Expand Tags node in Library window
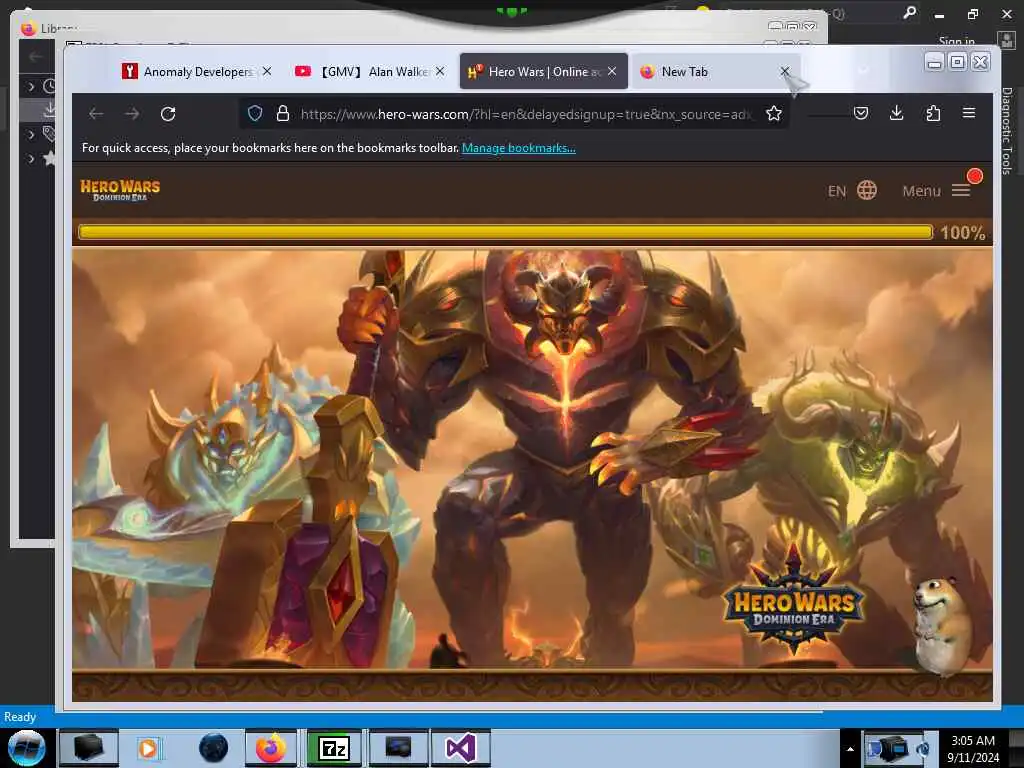The height and width of the screenshot is (768, 1024). [x=31, y=135]
